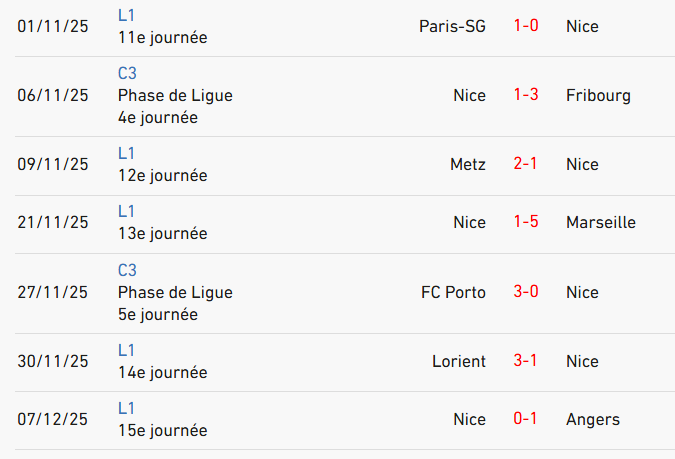
Task: Select the Lorient team name
Action: [459, 361]
